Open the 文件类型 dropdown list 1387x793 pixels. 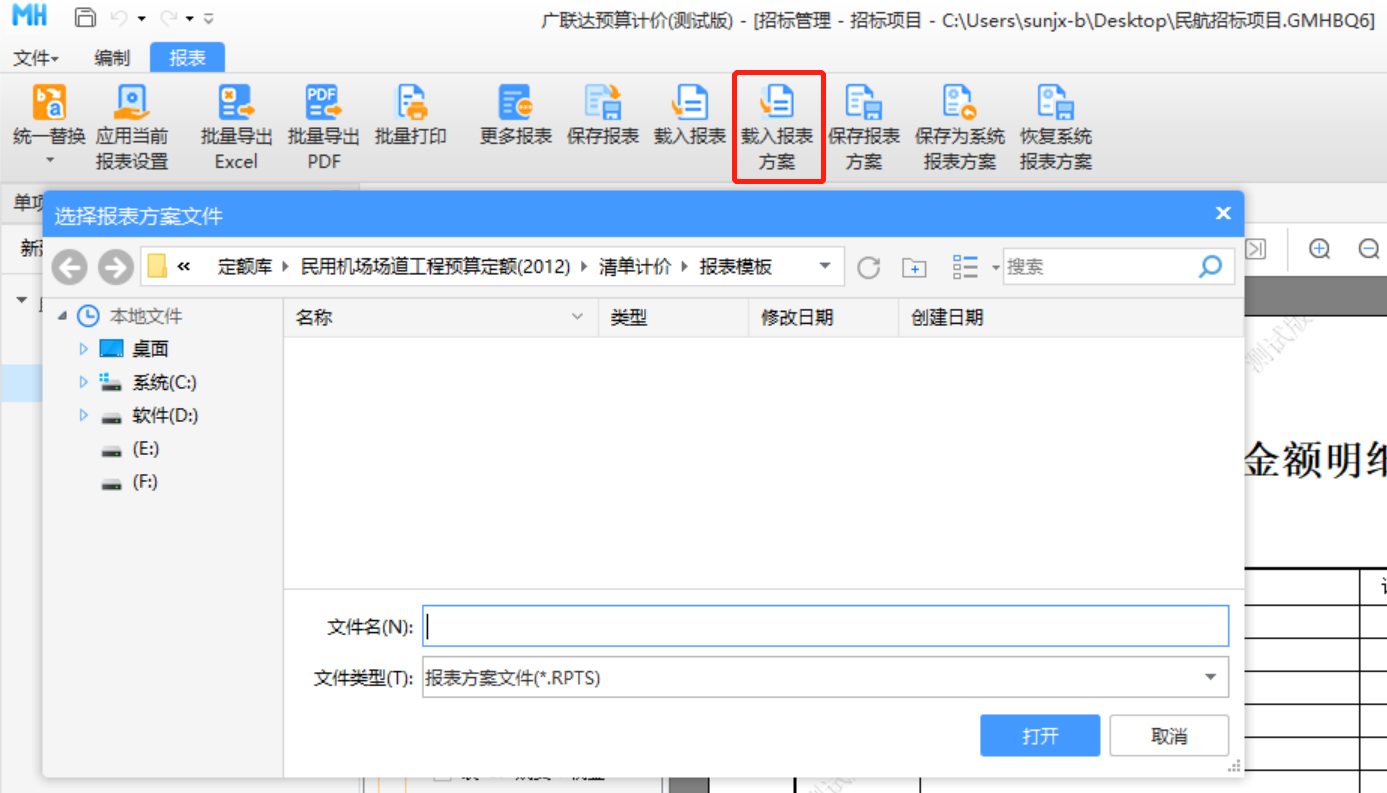tap(1210, 677)
